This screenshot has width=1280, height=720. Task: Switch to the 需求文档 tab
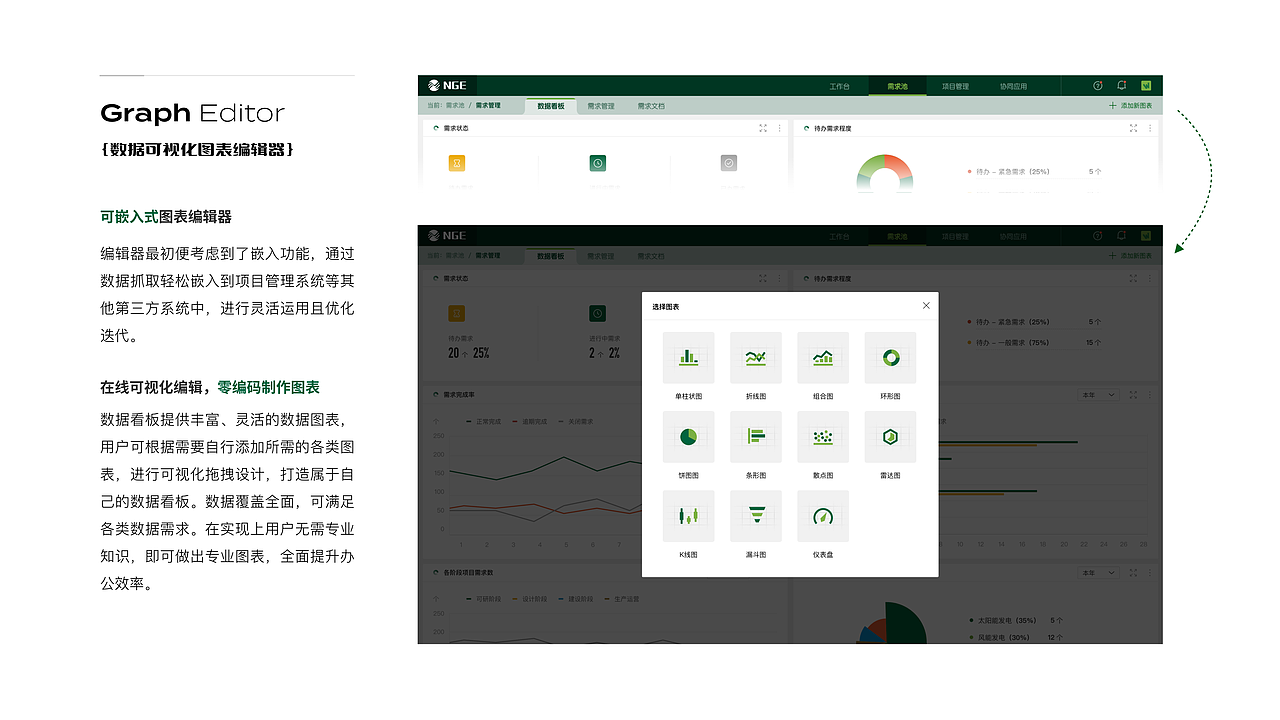[652, 255]
